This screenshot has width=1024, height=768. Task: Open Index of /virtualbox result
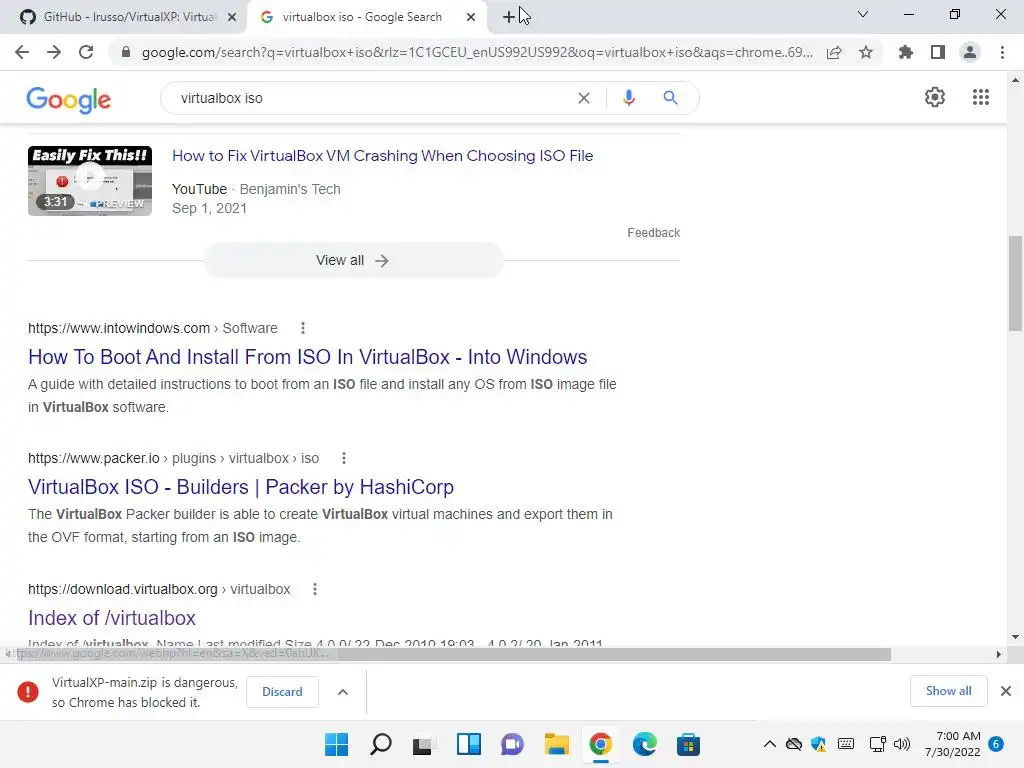tap(112, 618)
